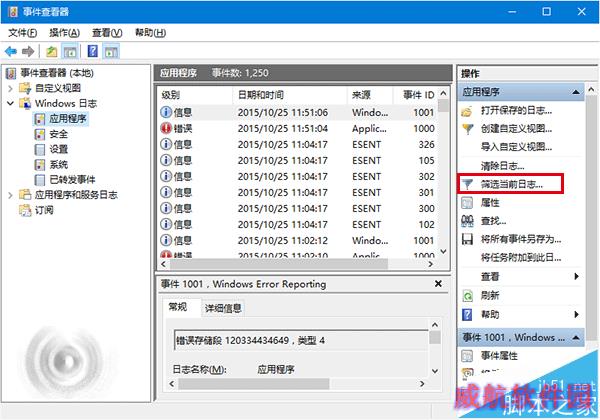600x420 pixels.
Task: Select the 设置 log in tree
Action: 51,149
